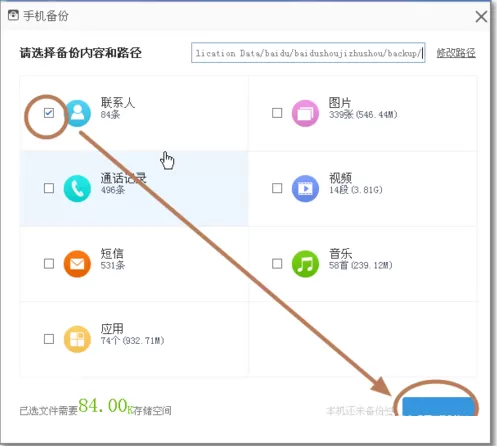Screen dimensions: 497x446
Task: Click the 修改路径 change path link
Action: [x=456, y=53]
